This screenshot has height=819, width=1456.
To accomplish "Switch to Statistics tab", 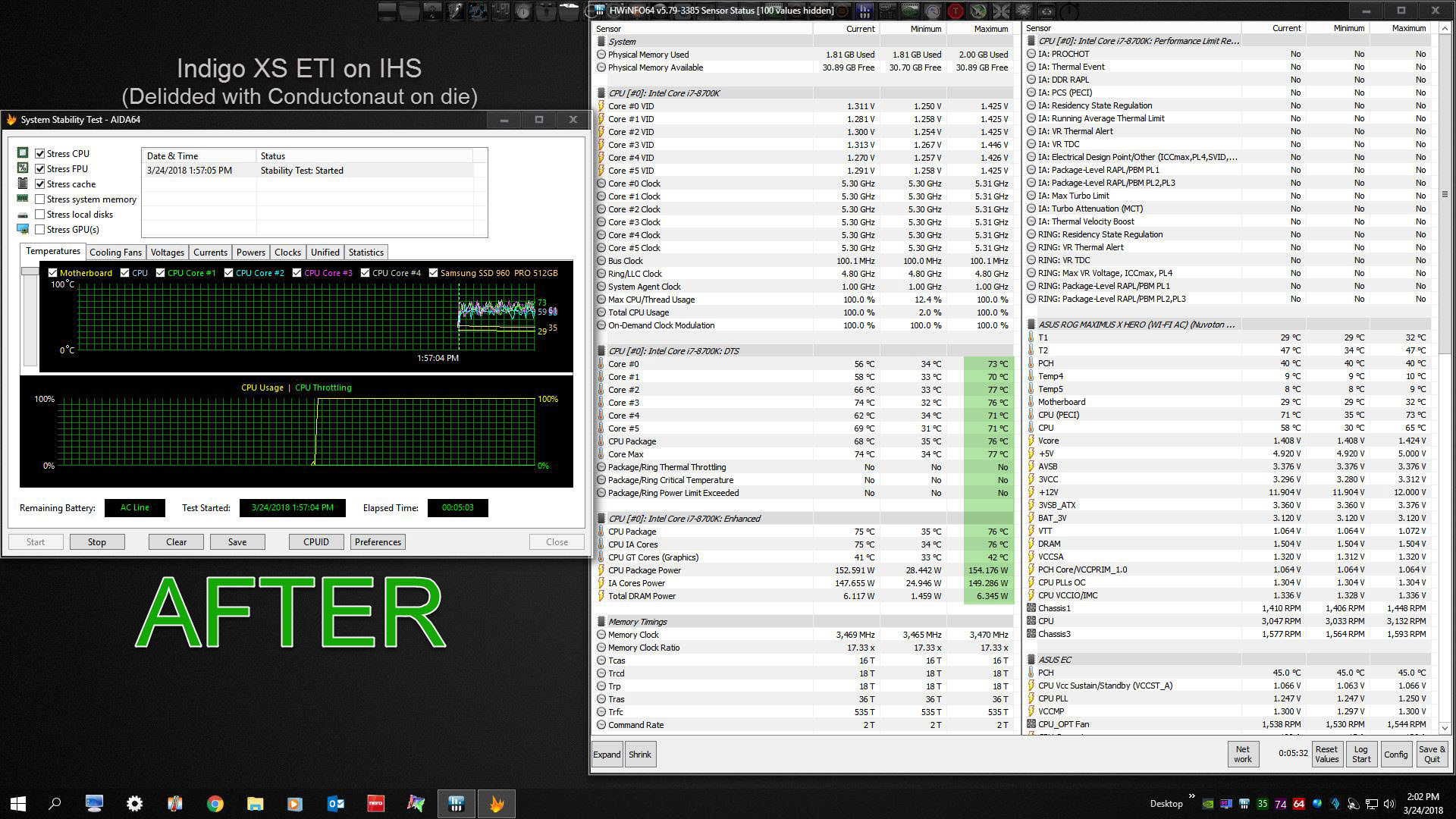I will point(366,252).
